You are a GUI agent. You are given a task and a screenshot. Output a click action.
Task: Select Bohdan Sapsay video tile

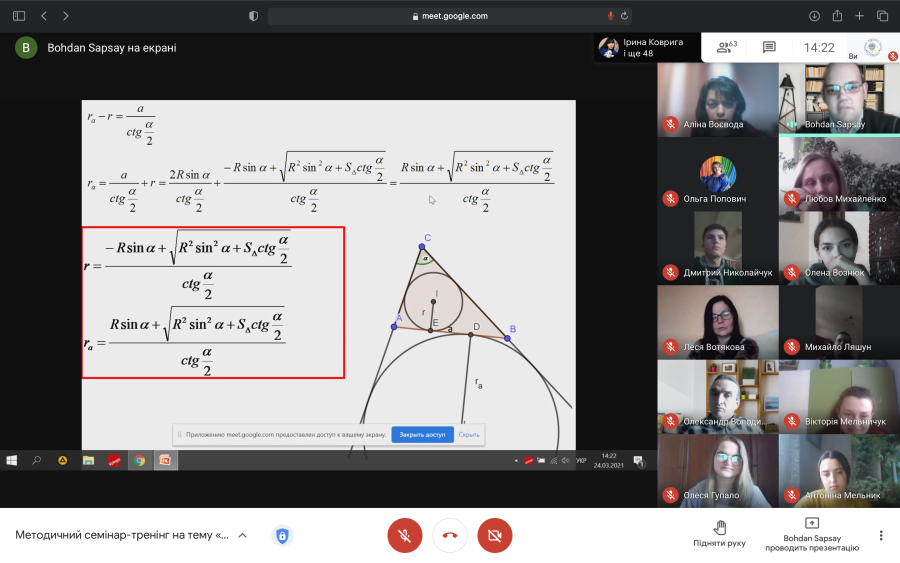[x=839, y=100]
